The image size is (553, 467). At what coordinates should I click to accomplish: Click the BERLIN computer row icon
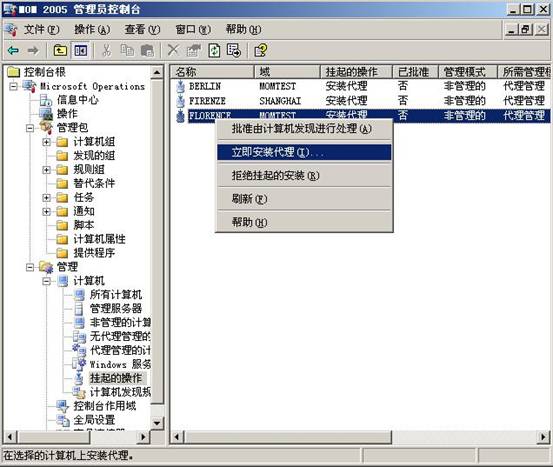(180, 86)
